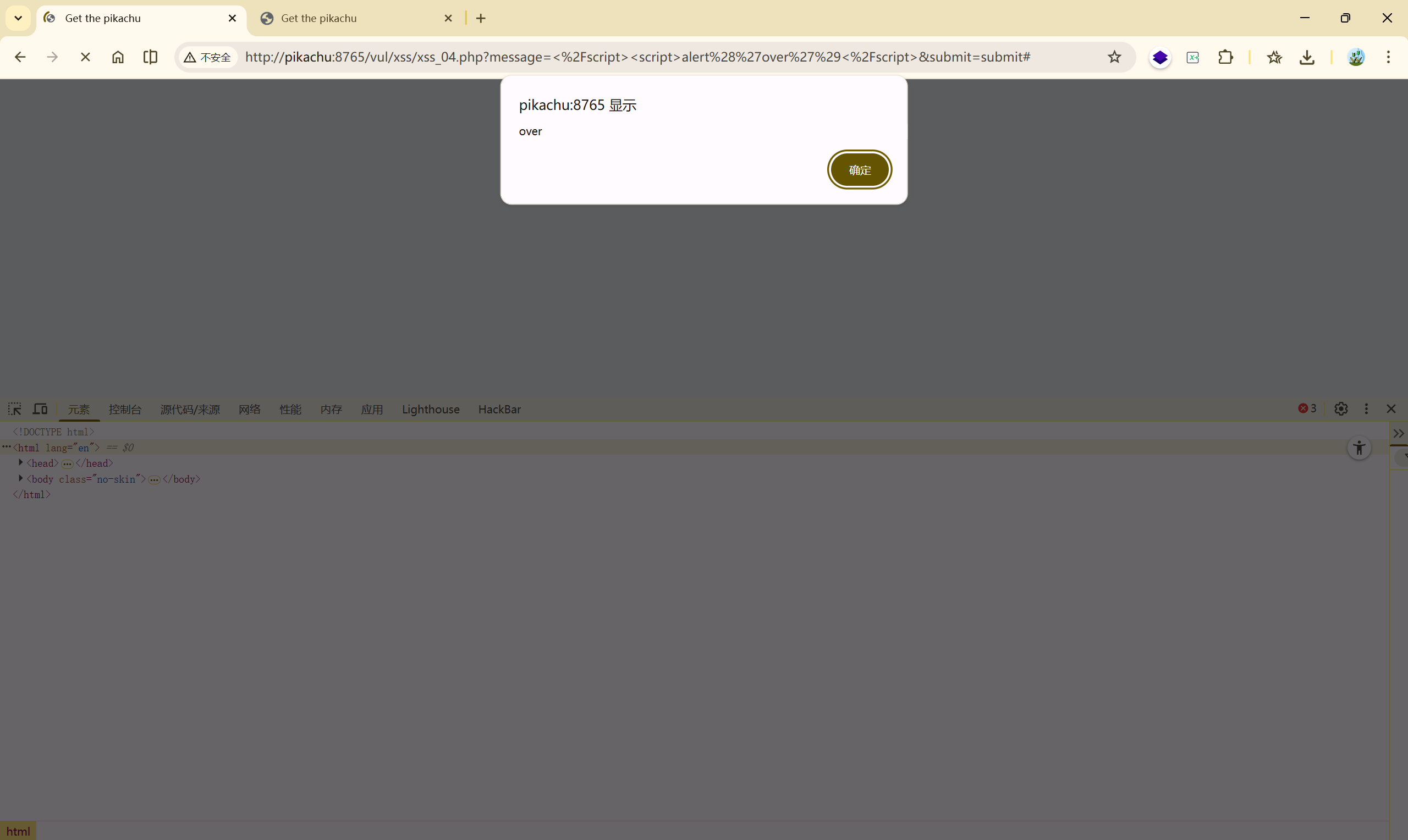The width and height of the screenshot is (1408, 840).
Task: Open the tab search dropdown arrow
Action: click(18, 18)
